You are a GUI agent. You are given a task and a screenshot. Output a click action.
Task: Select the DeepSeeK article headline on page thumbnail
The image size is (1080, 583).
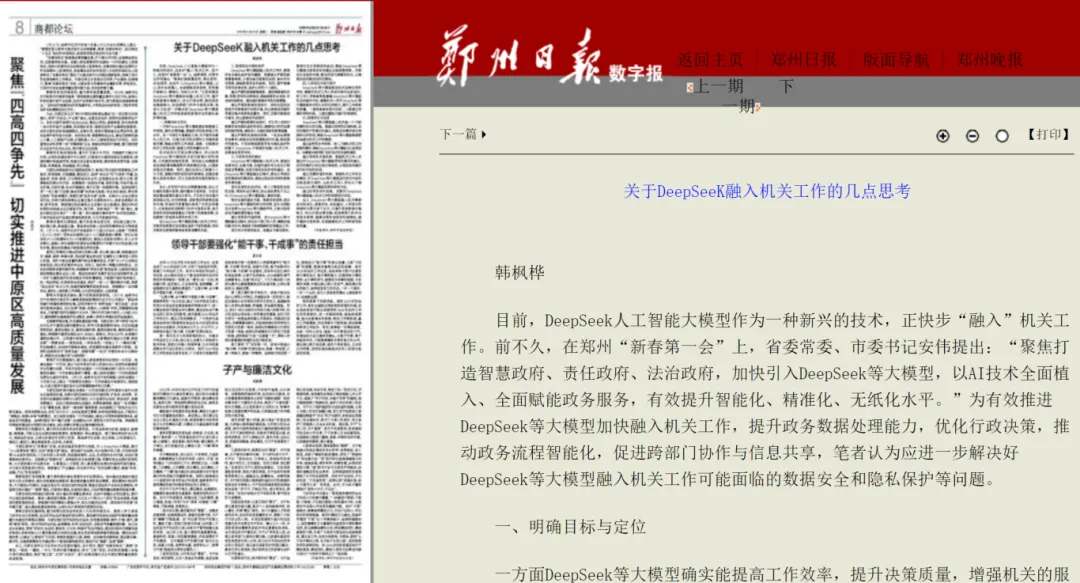pyautogui.click(x=257, y=48)
